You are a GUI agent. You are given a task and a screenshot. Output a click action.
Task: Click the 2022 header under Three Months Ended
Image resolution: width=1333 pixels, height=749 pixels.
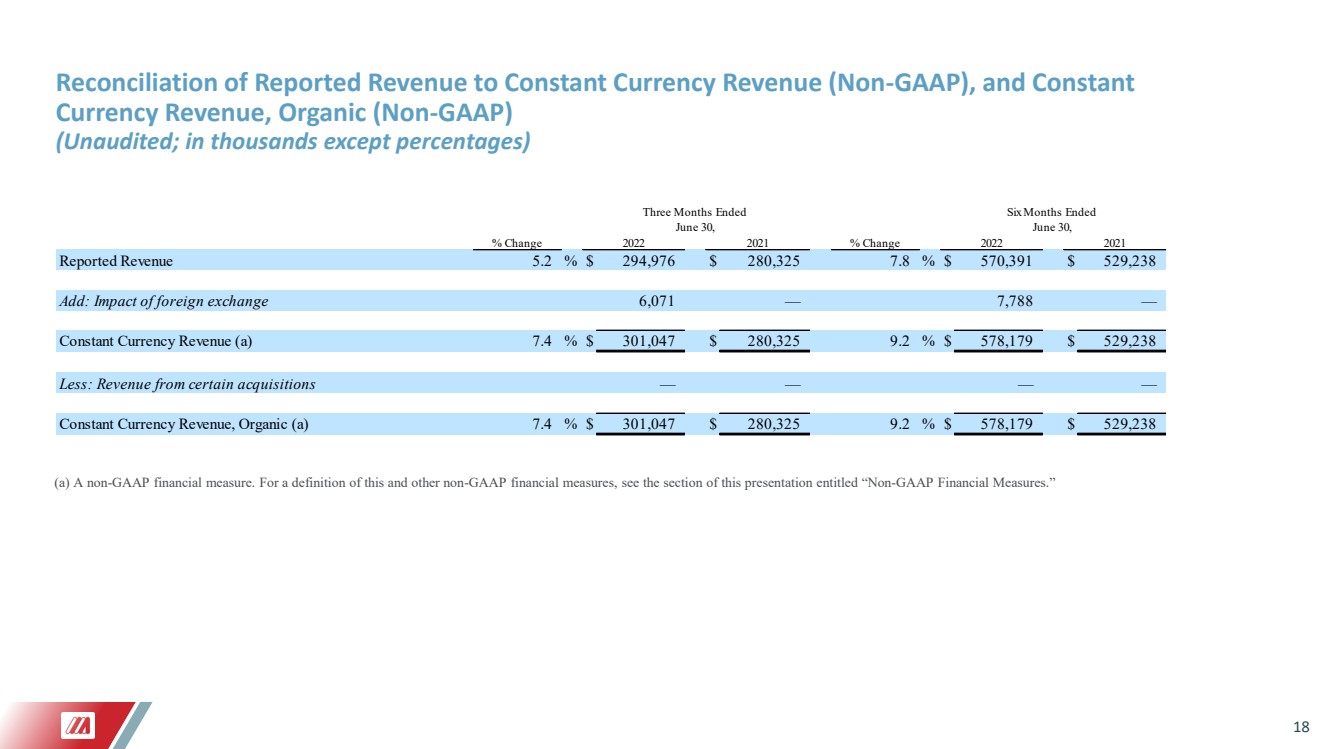tap(633, 243)
